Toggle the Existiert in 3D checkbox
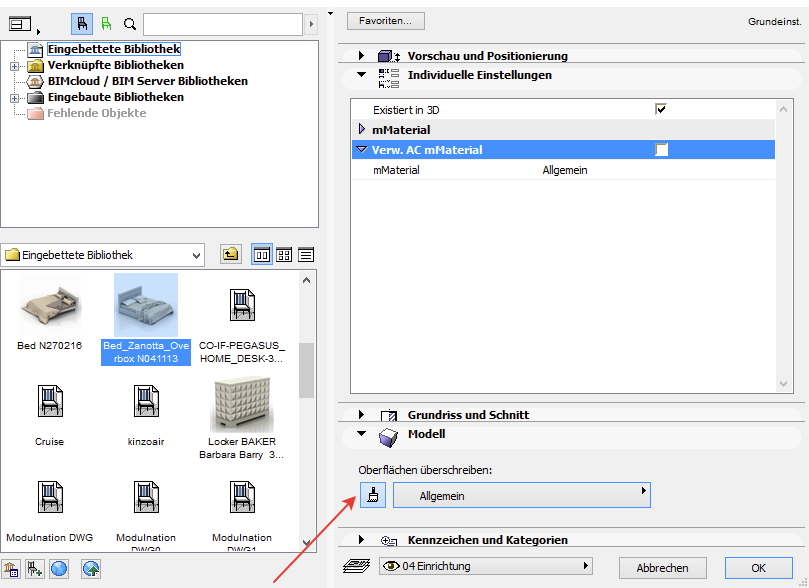The image size is (809, 588). tap(660, 109)
